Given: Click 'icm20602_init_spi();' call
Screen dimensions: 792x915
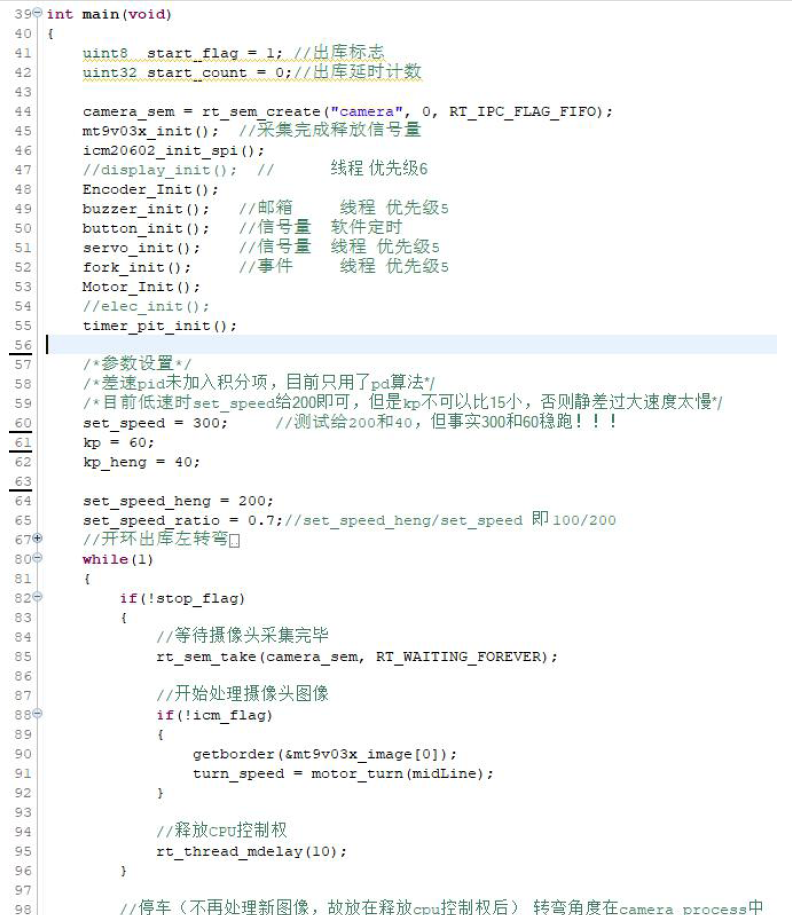Looking at the screenshot, I should 173,151.
